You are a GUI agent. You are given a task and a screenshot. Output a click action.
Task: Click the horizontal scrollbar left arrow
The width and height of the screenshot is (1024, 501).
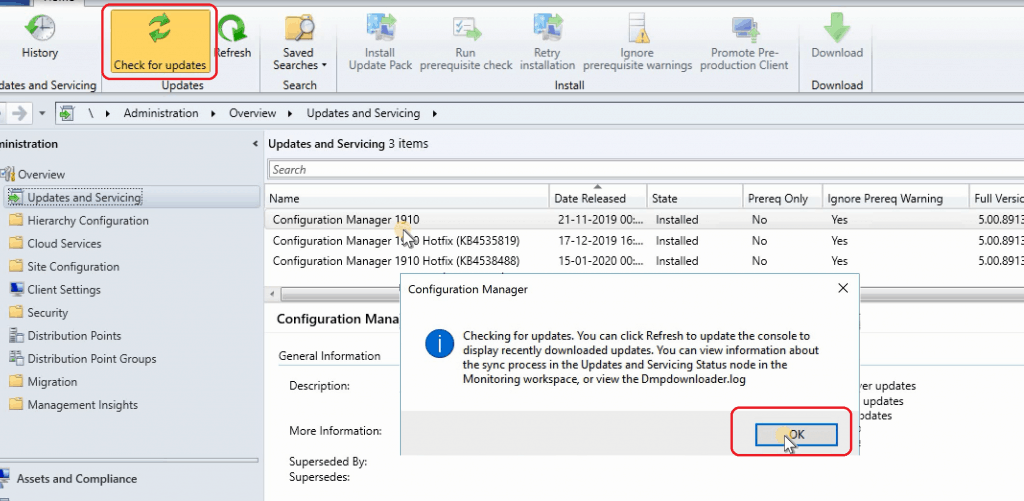coord(273,293)
